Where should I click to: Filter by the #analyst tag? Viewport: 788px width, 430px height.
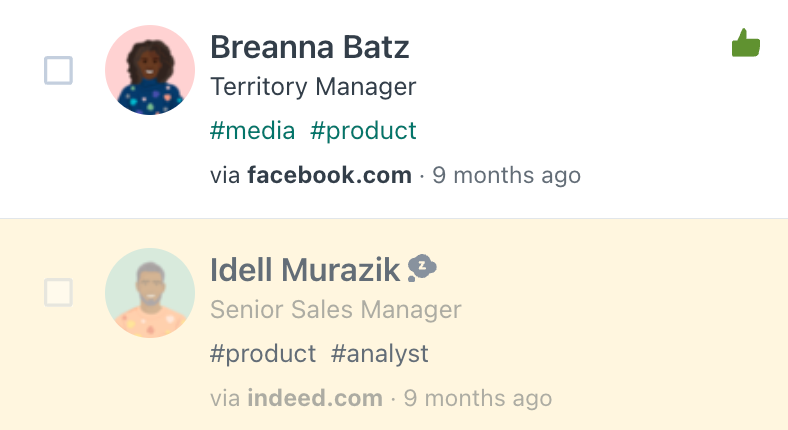point(380,354)
